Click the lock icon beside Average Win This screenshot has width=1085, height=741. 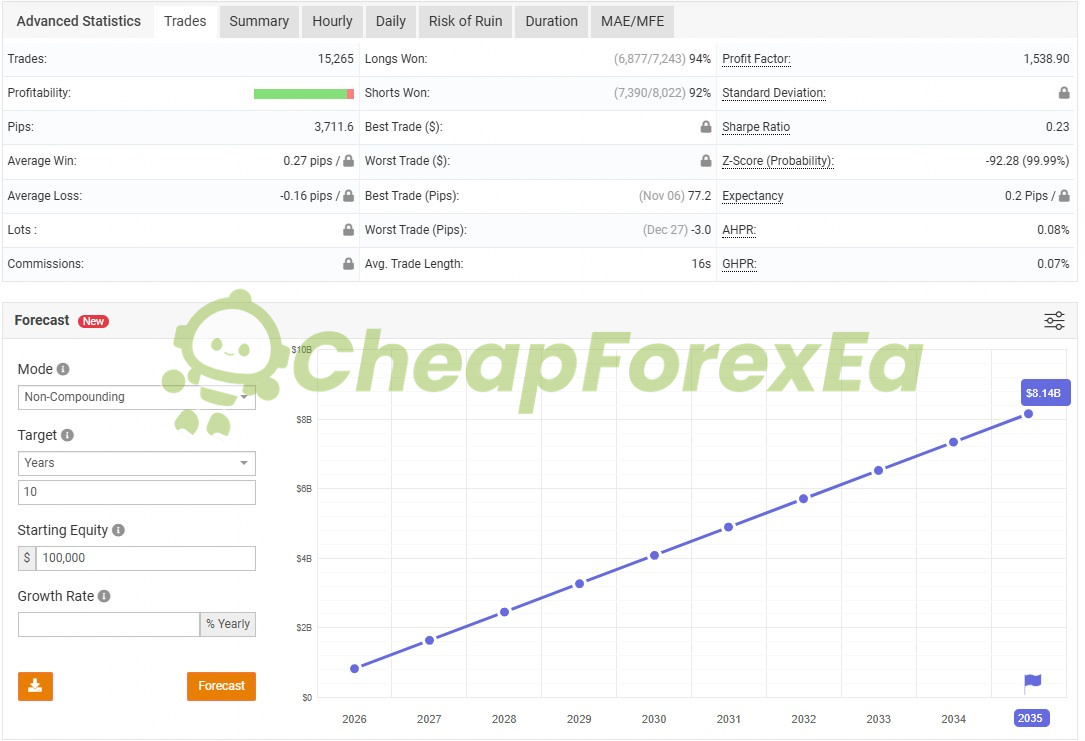tap(348, 161)
